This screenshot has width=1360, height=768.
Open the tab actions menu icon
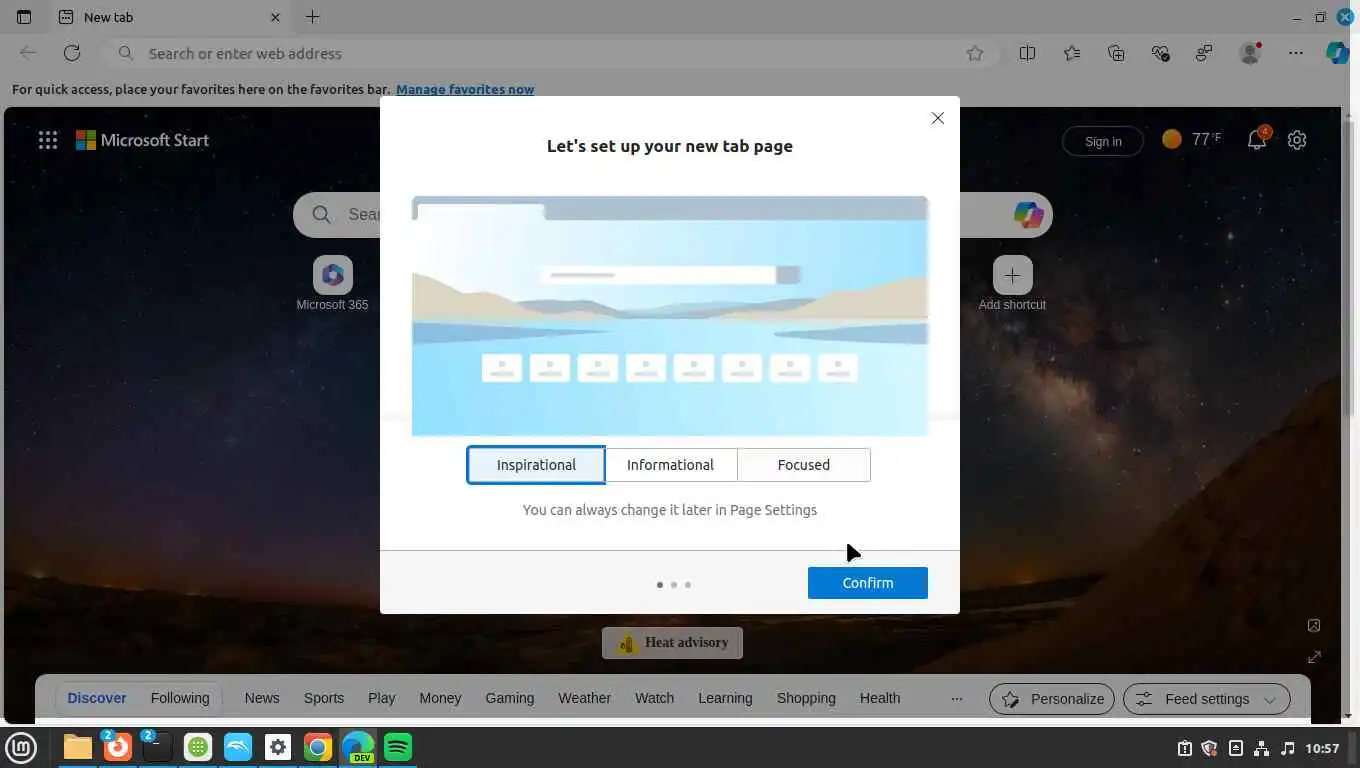point(24,17)
